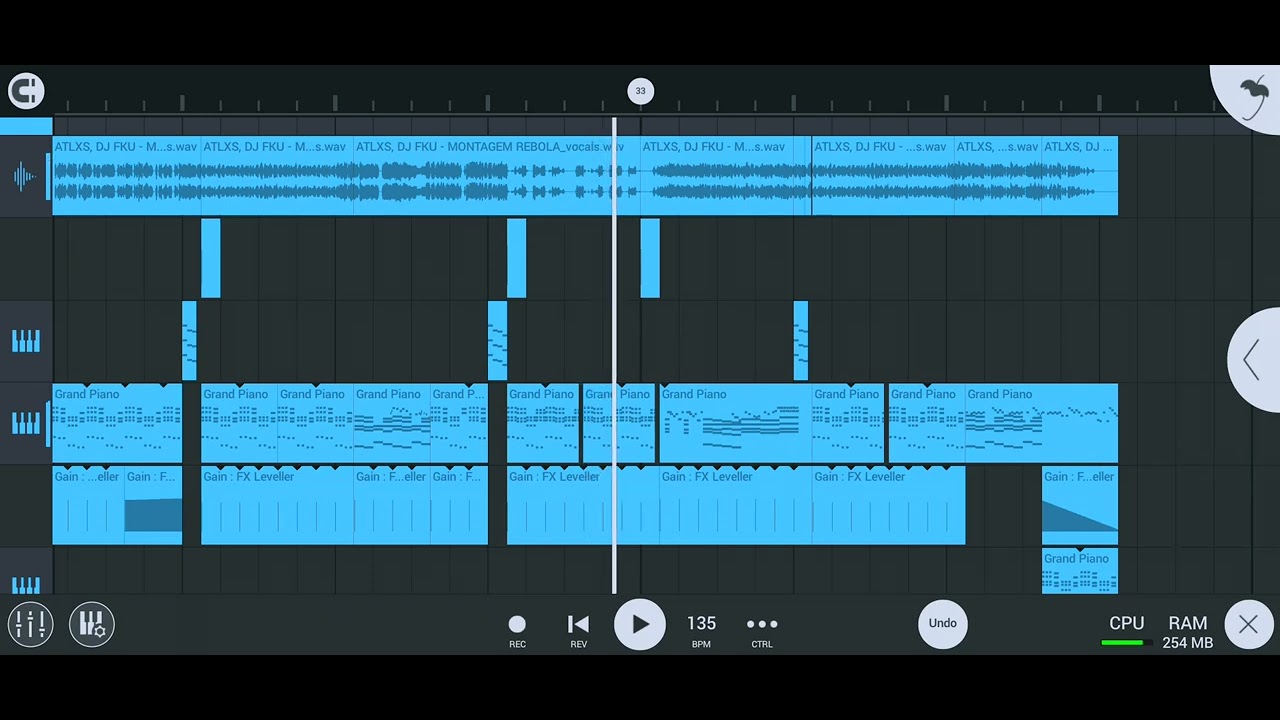Expand the side panel arrow on right edge
The image size is (1280, 720).
tap(1253, 360)
